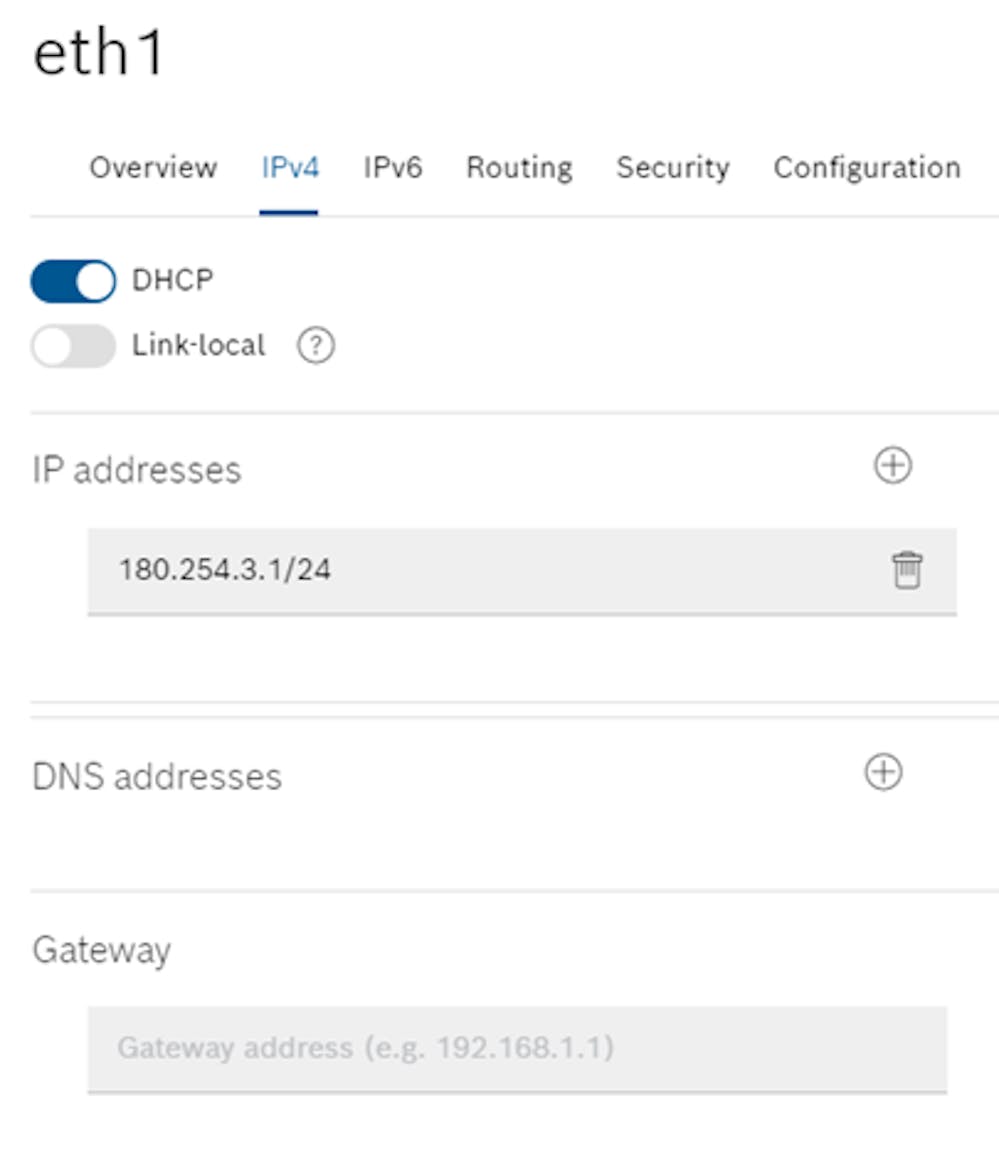Click the DNS addresses section heading
The image size is (999, 1172).
(x=157, y=777)
